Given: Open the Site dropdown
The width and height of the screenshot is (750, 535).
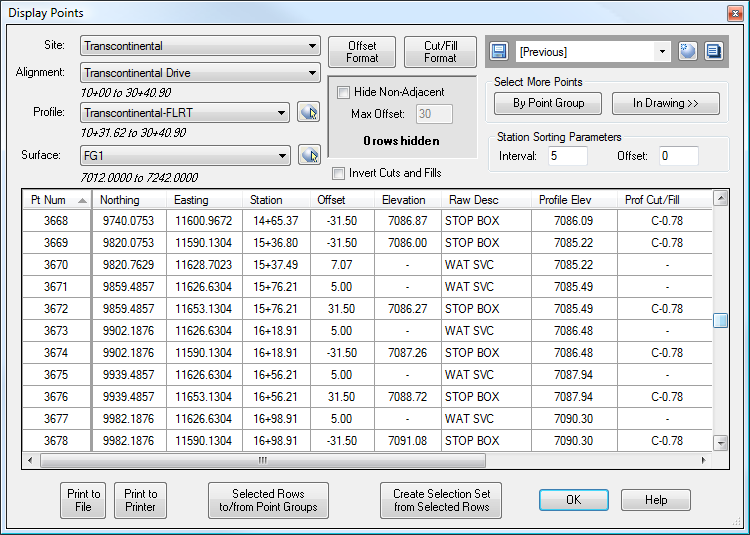Looking at the screenshot, I should (200, 46).
